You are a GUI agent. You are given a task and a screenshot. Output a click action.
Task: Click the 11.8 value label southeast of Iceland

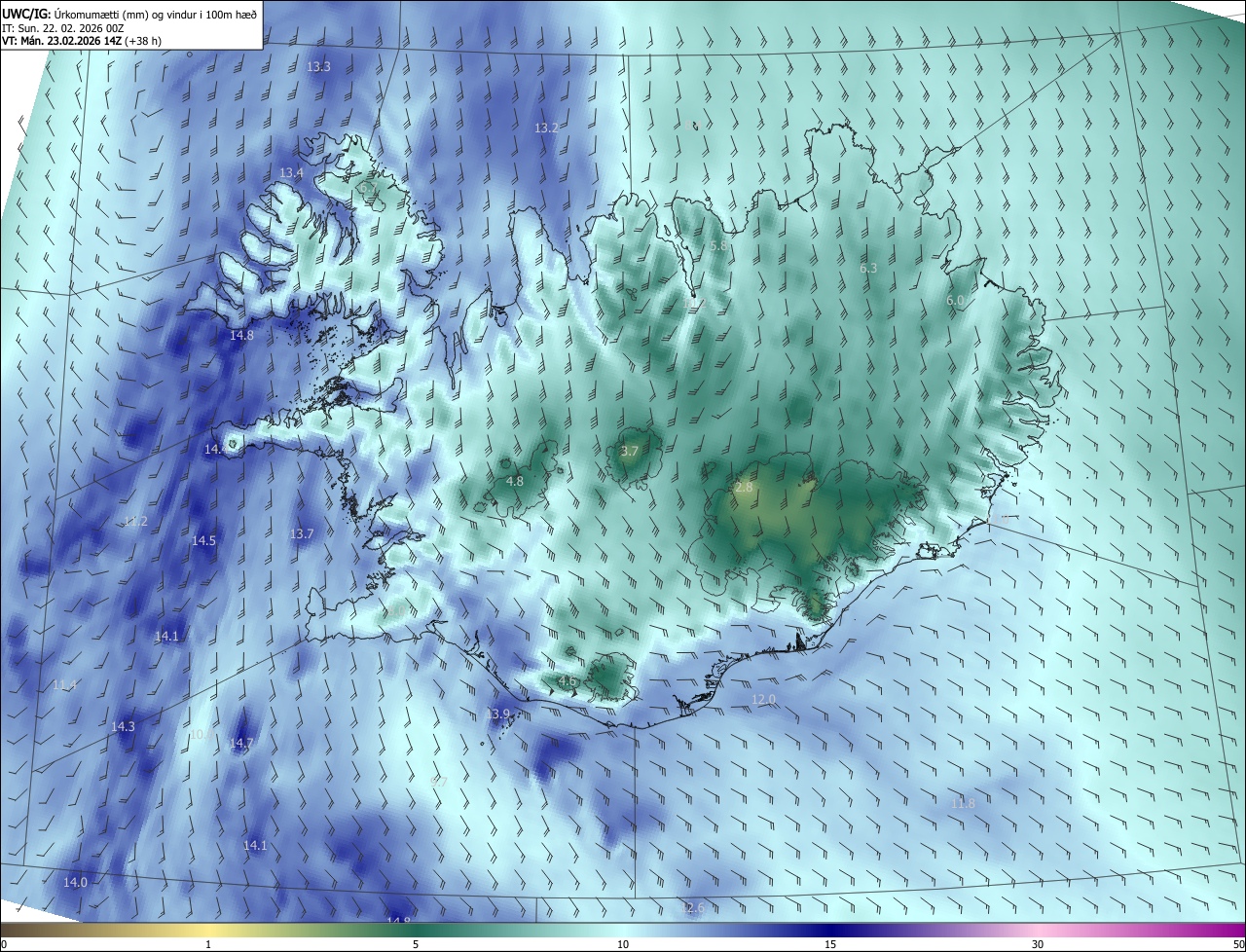[x=963, y=804]
